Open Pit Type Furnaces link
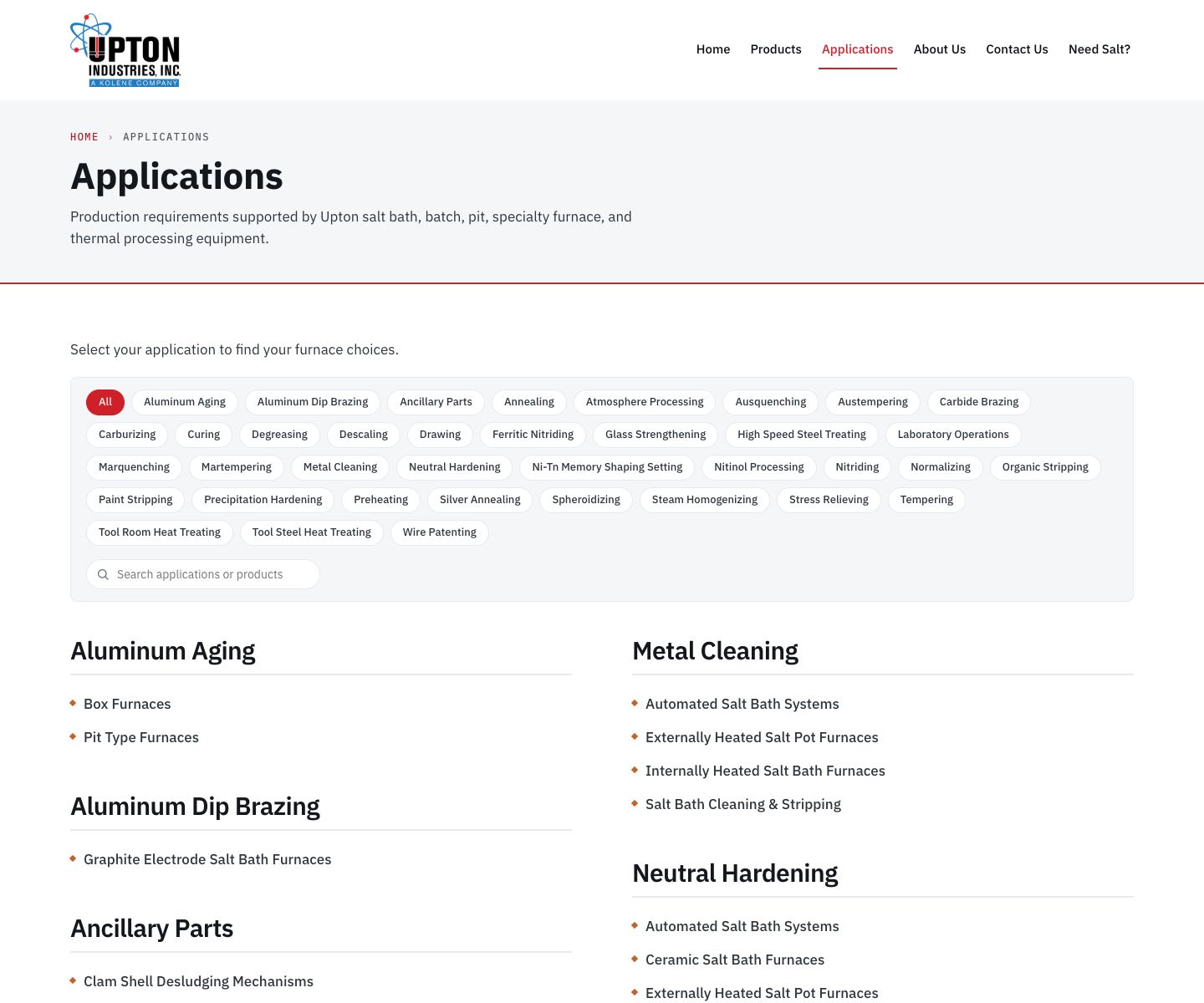Screen dimensions: 1204x1003 click(141, 737)
